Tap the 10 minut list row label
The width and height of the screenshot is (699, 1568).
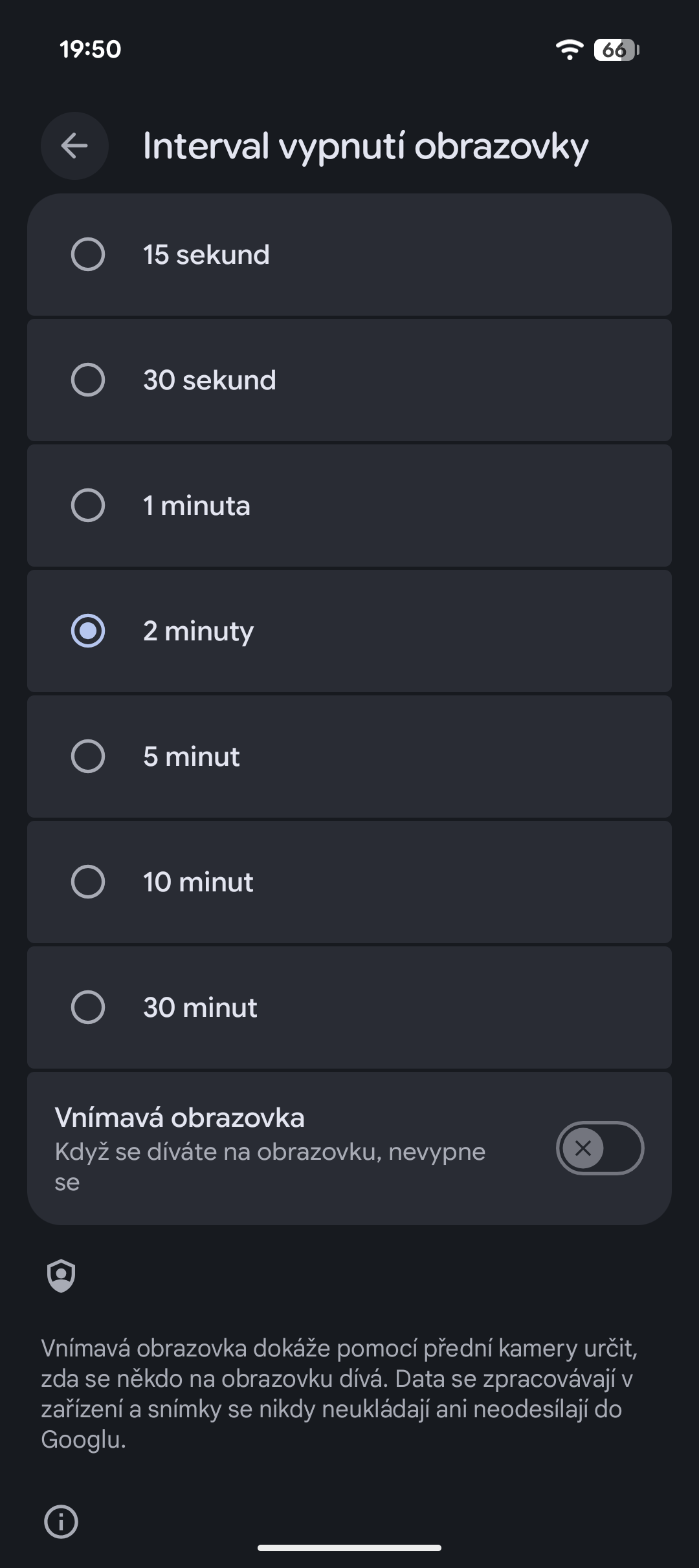tap(198, 882)
